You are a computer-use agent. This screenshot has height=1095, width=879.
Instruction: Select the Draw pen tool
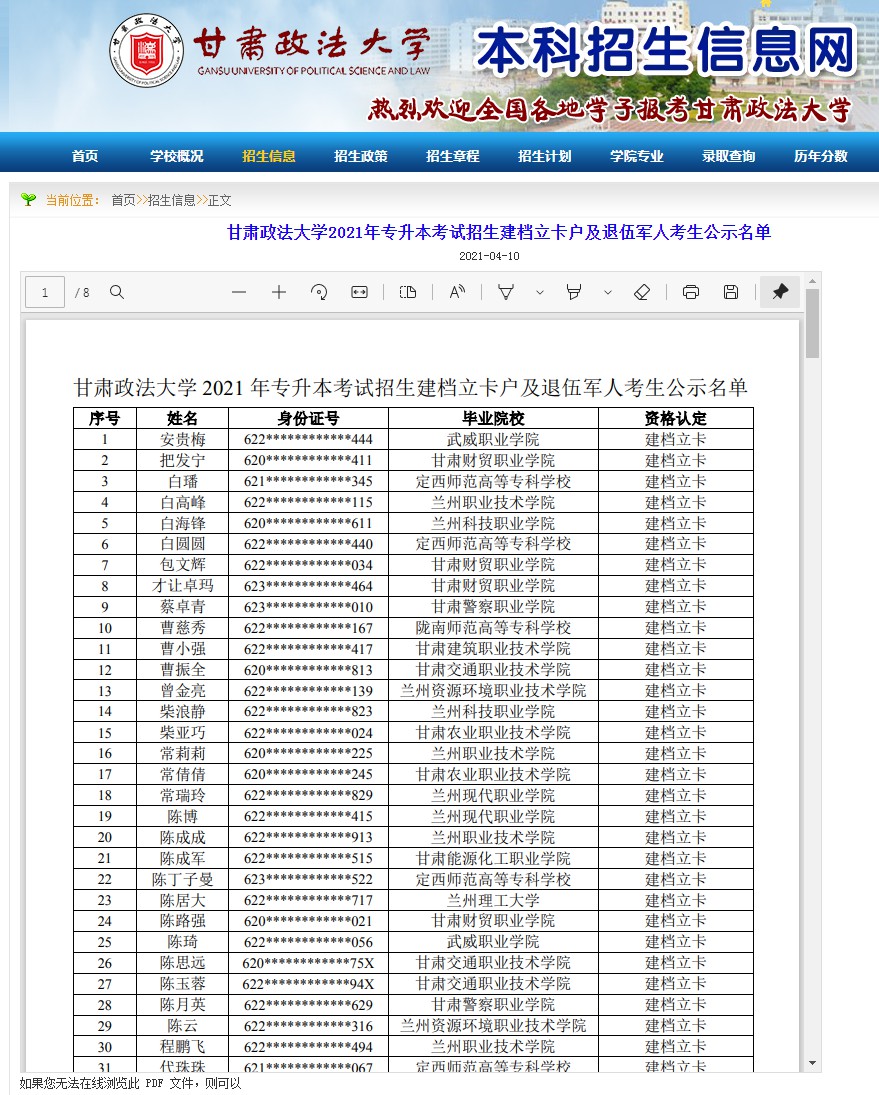point(506,292)
